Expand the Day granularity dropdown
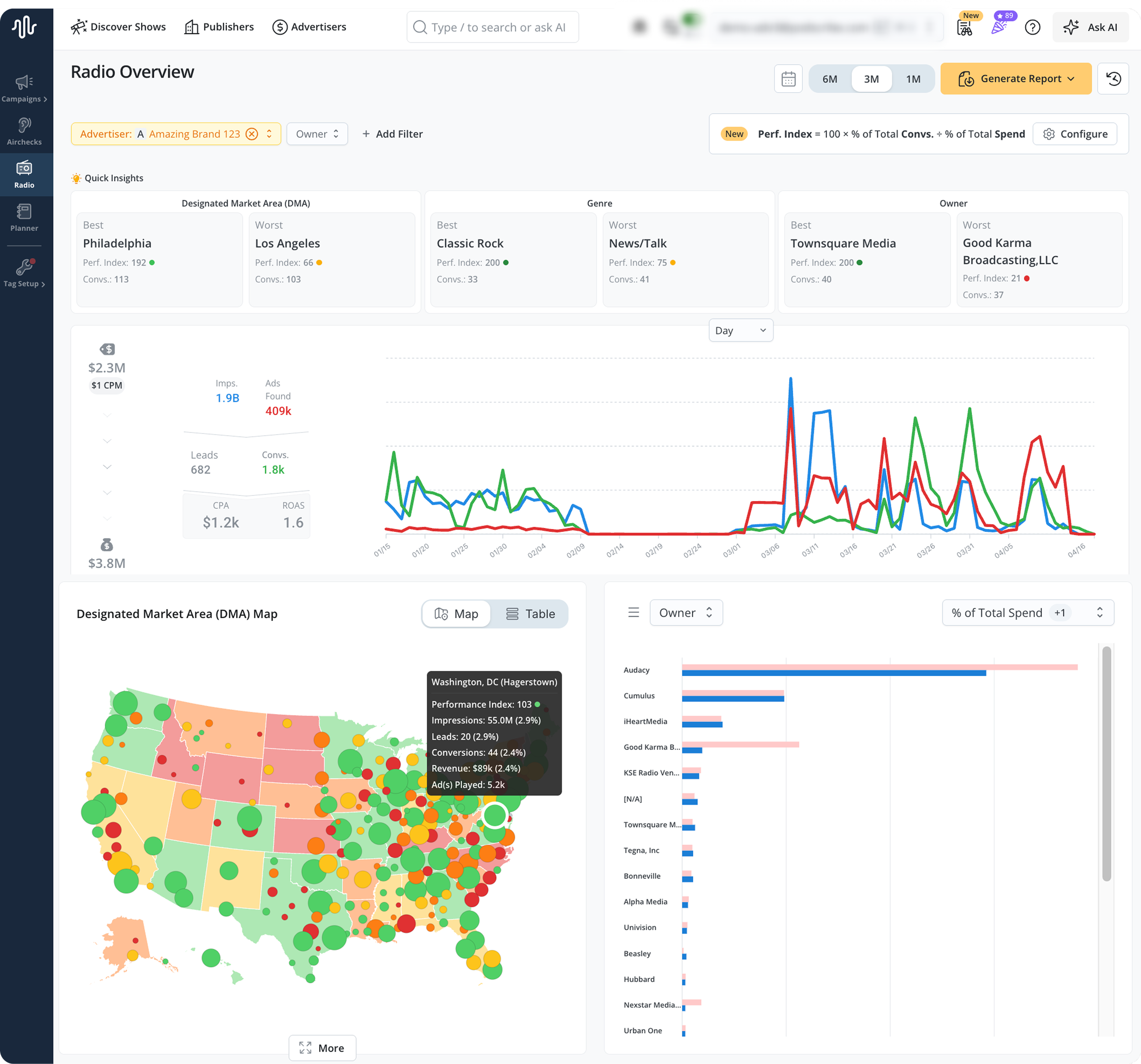Screen dimensions: 1141x1064 [740, 331]
